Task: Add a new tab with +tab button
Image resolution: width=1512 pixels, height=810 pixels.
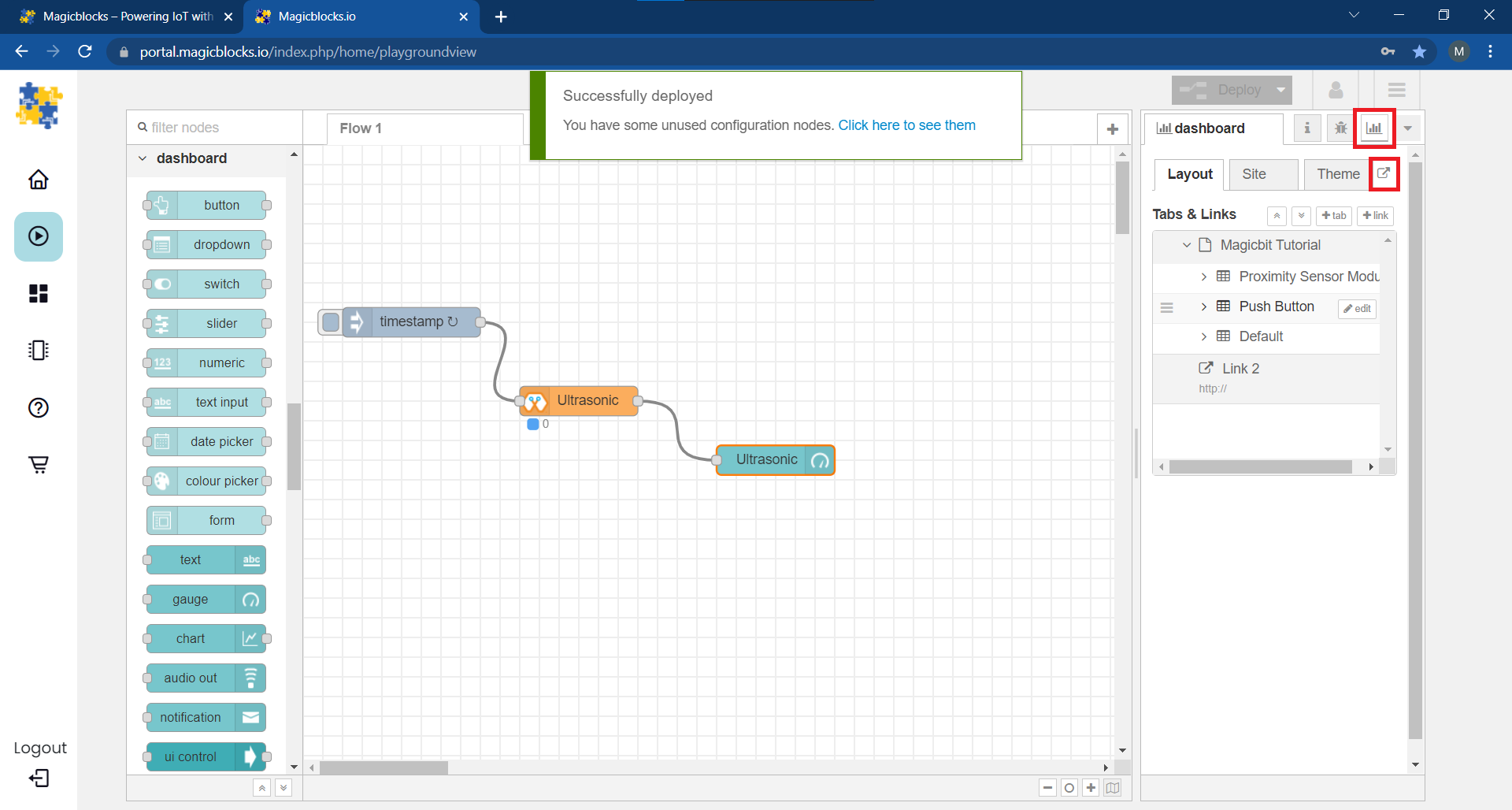Action: [1333, 216]
